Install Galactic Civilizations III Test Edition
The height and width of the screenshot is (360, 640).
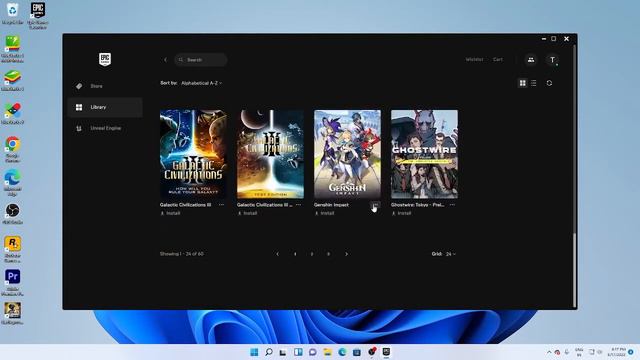(247, 213)
